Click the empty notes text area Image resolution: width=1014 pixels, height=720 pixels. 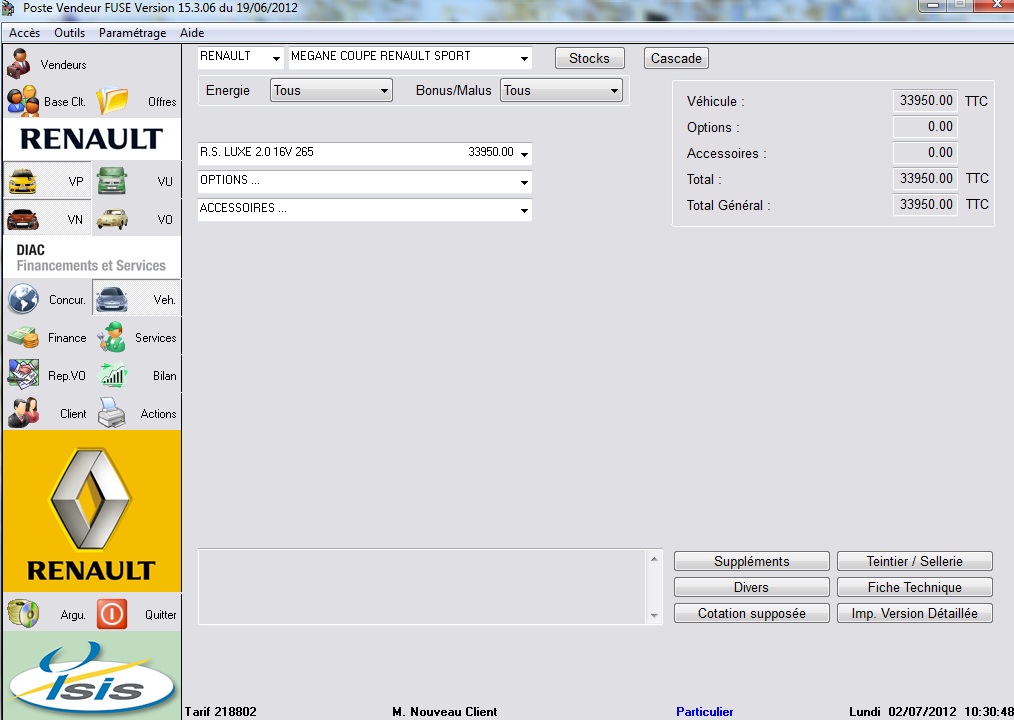click(422, 587)
